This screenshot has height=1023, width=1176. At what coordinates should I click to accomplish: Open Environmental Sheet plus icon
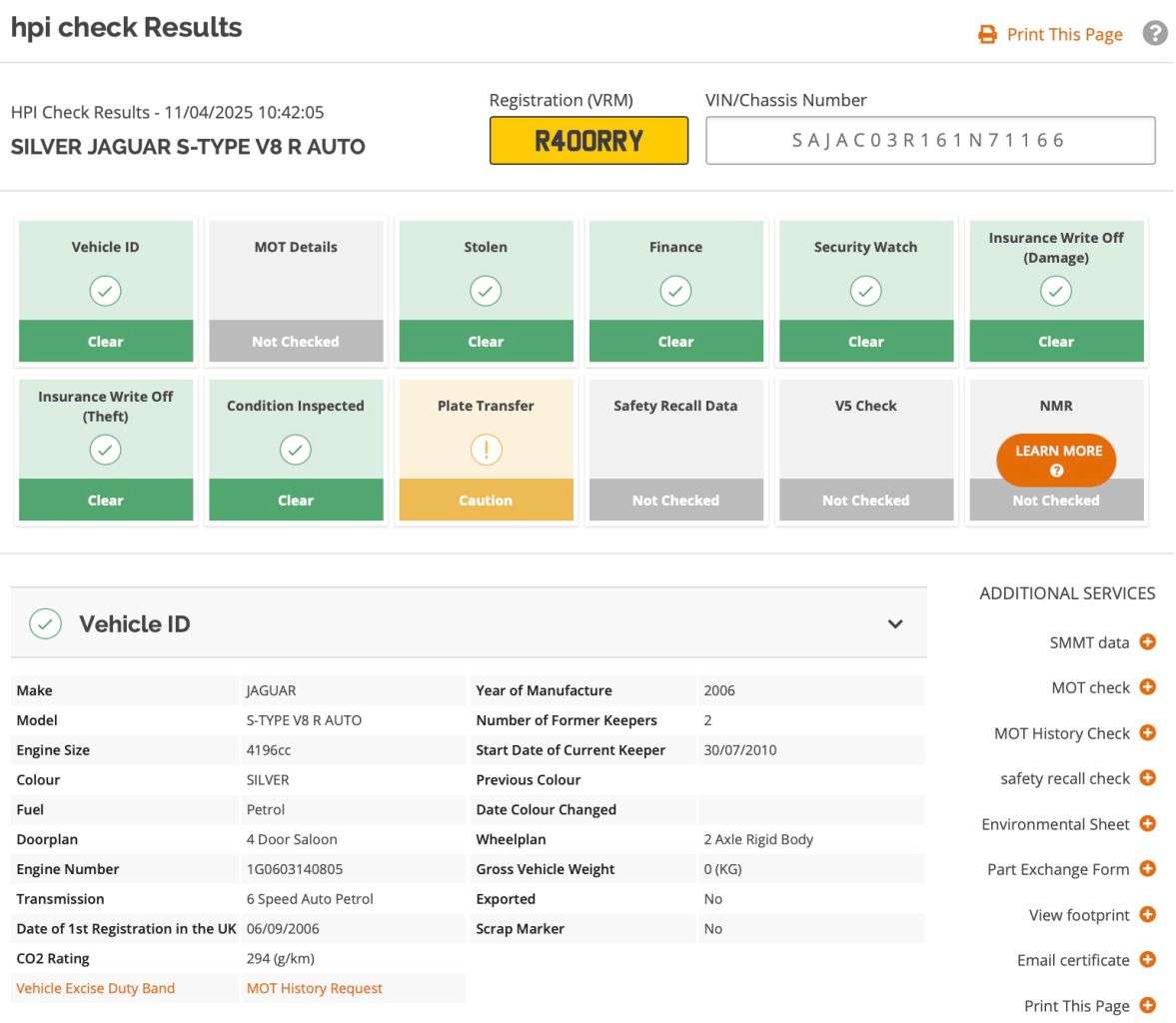coord(1148,824)
